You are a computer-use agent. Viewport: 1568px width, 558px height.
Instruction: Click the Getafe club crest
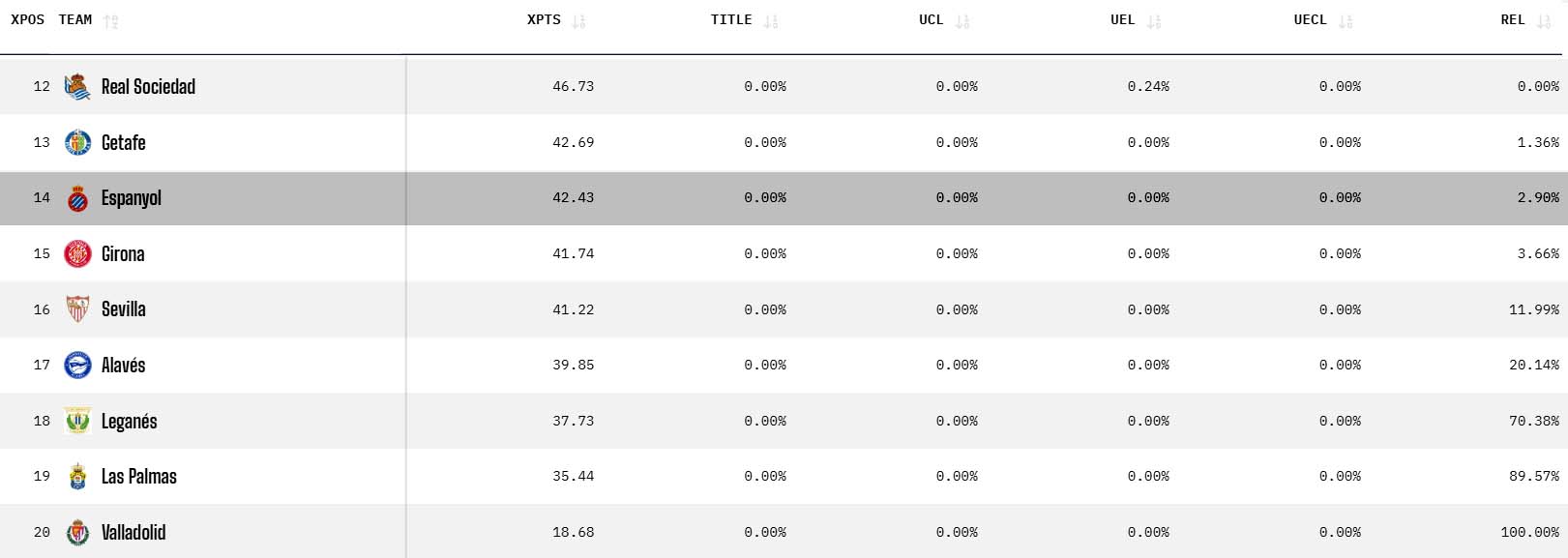coord(77,143)
